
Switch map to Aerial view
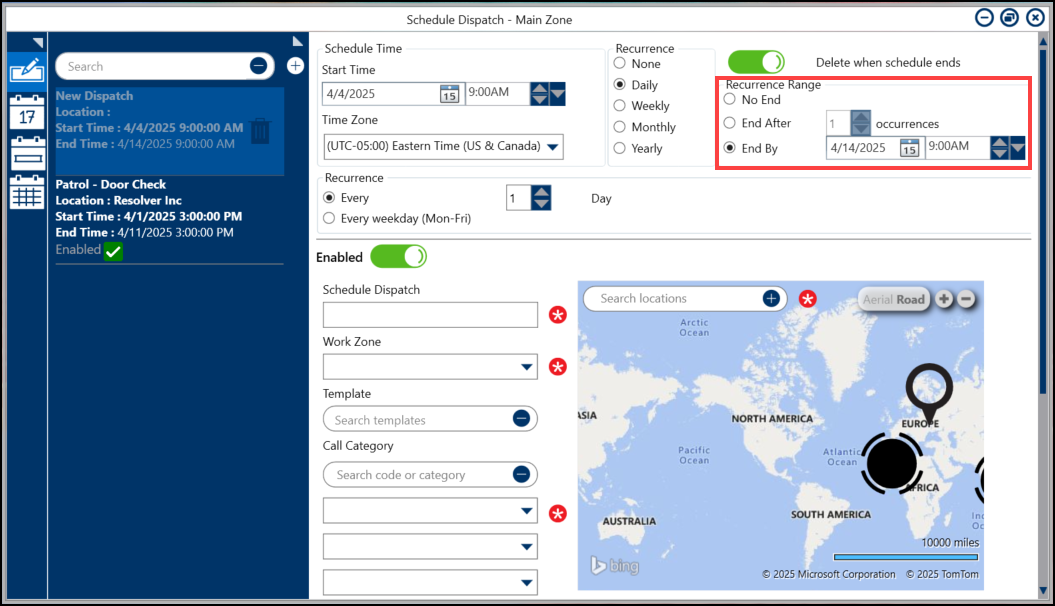pos(877,300)
